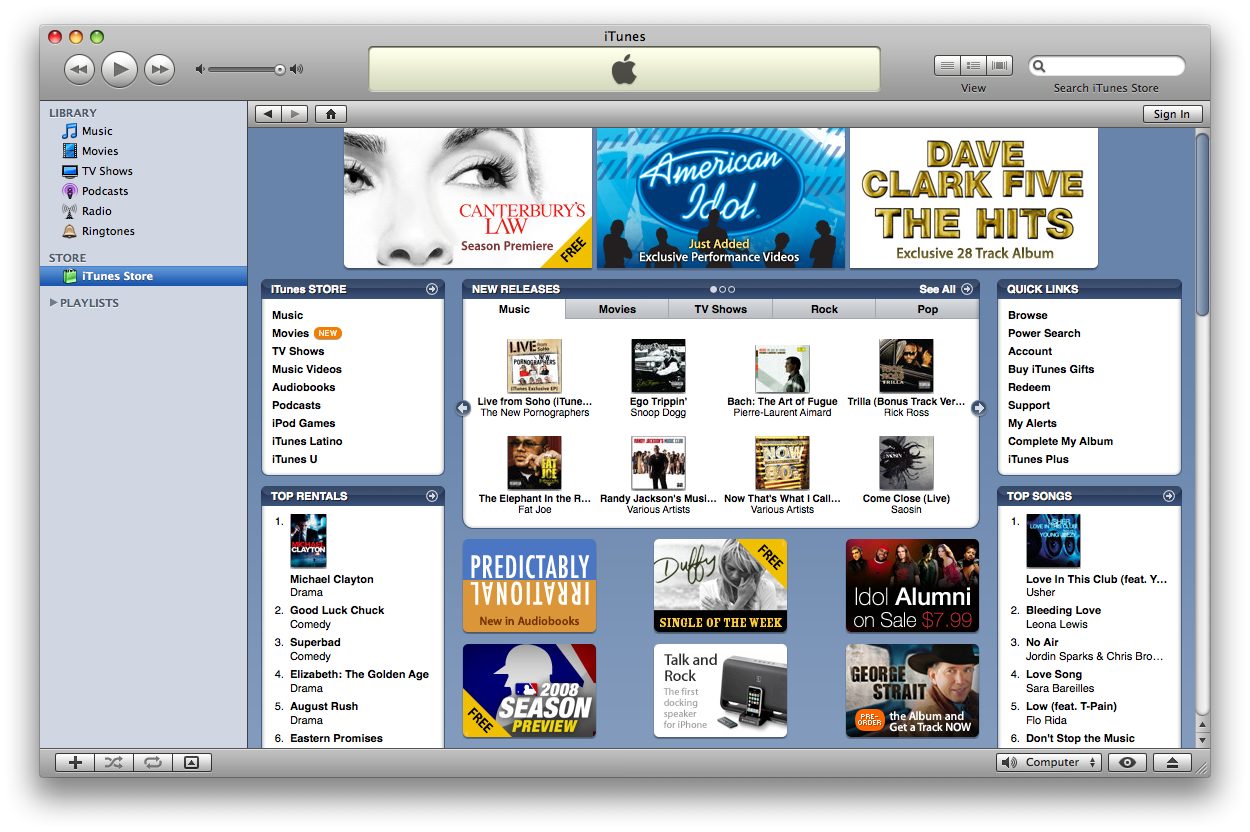Click Complete My Album link

pos(1060,441)
